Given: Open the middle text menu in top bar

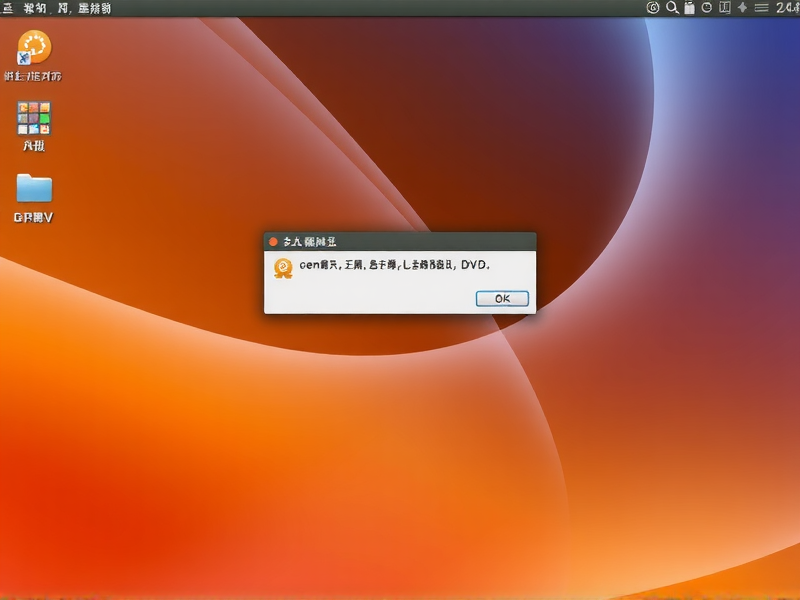Looking at the screenshot, I should point(65,8).
